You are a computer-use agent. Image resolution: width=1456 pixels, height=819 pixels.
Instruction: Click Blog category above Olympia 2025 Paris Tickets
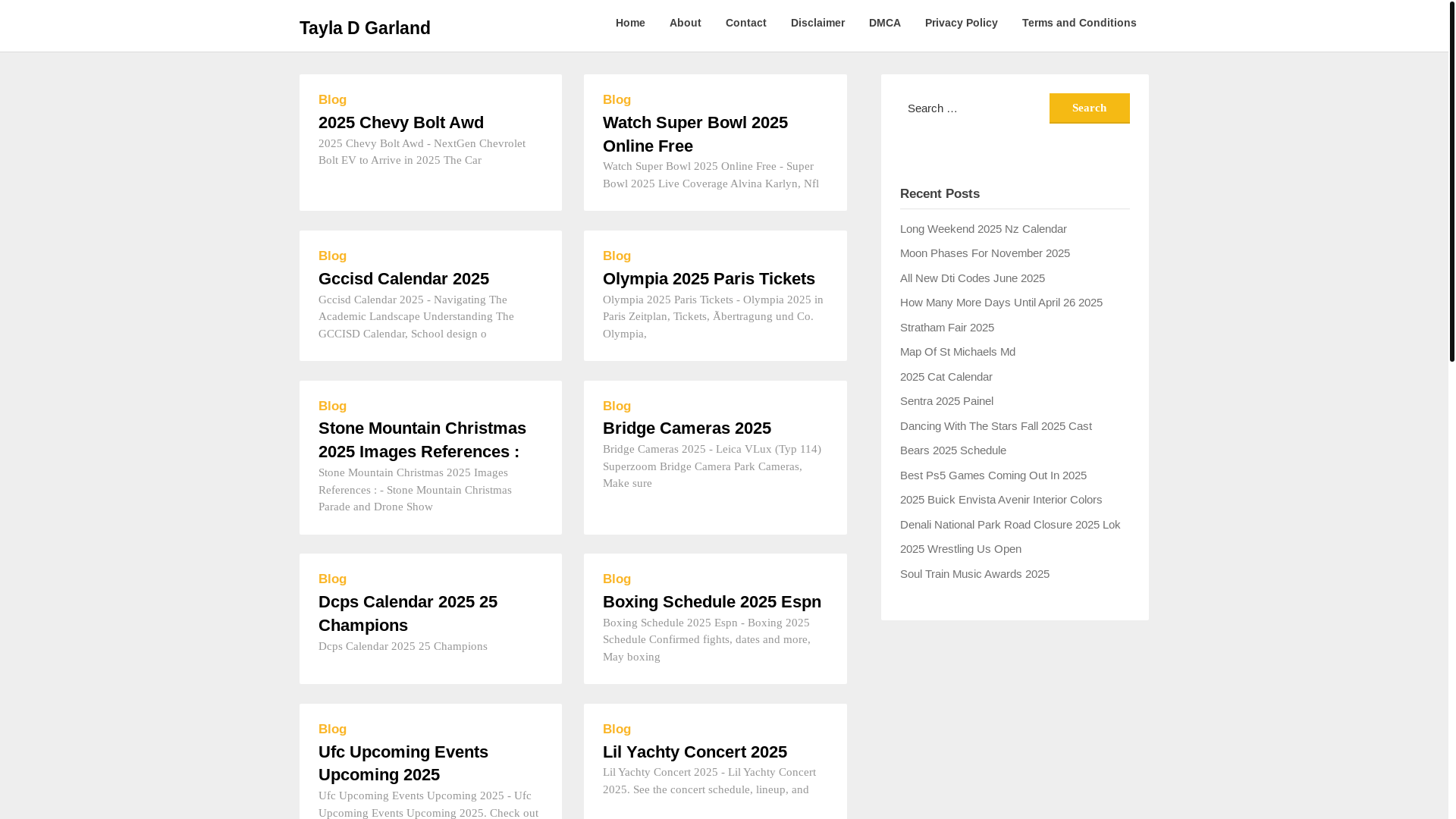click(617, 256)
